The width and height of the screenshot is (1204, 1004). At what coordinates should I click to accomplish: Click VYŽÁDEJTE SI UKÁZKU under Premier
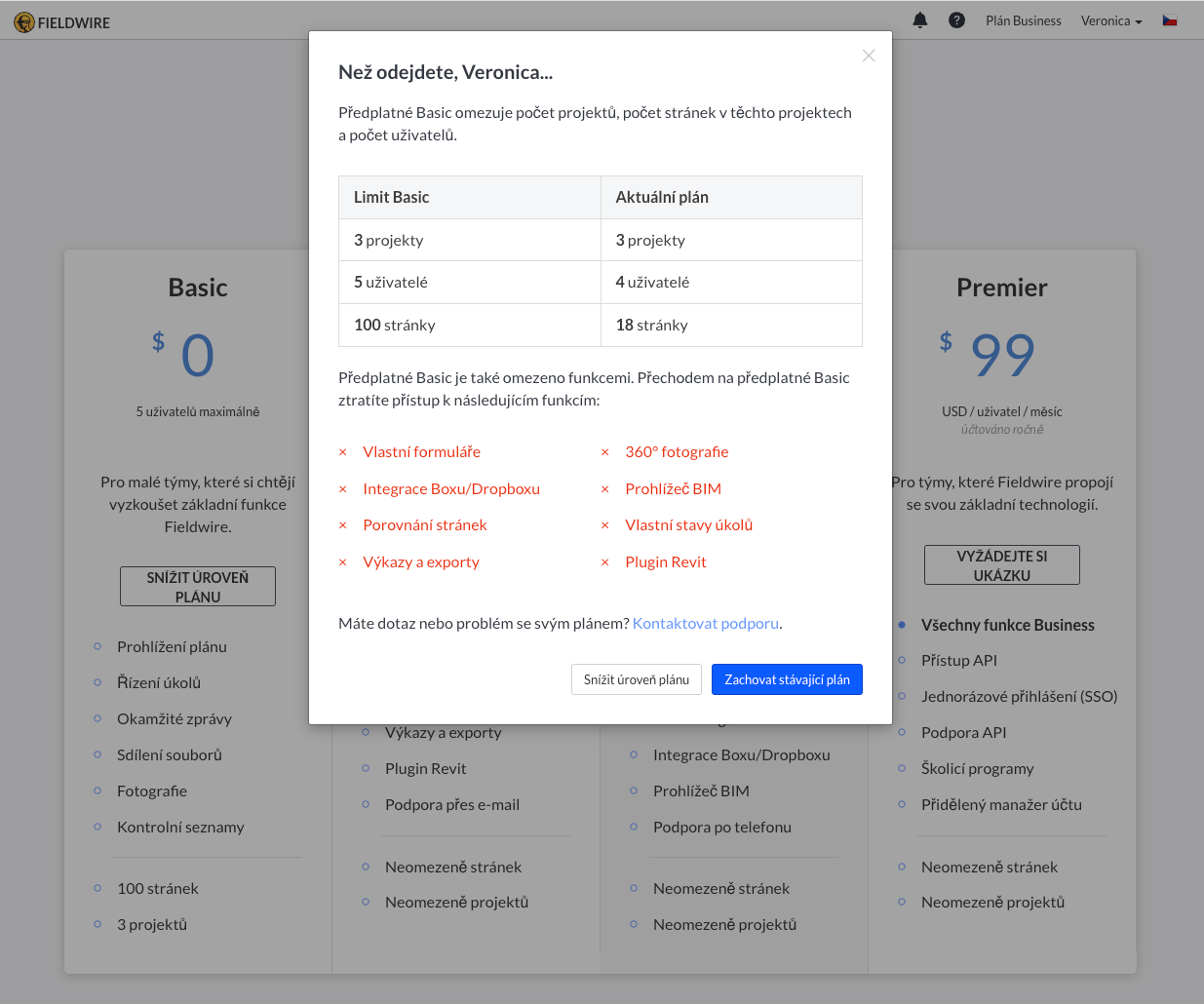(x=1002, y=565)
